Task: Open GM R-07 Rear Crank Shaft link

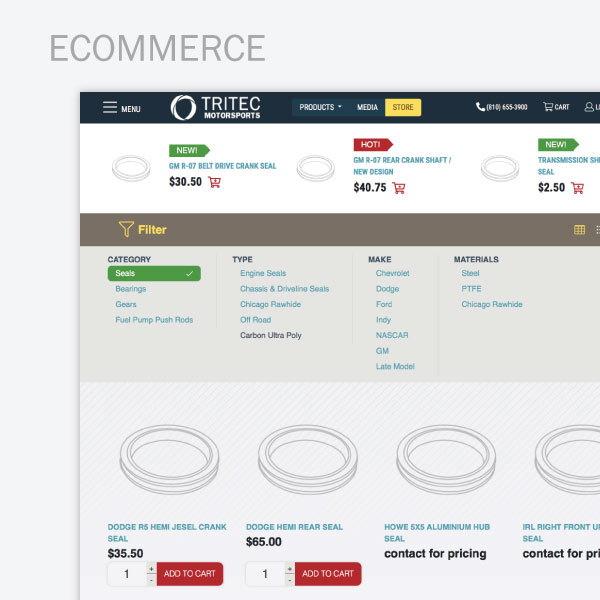Action: pos(402,166)
